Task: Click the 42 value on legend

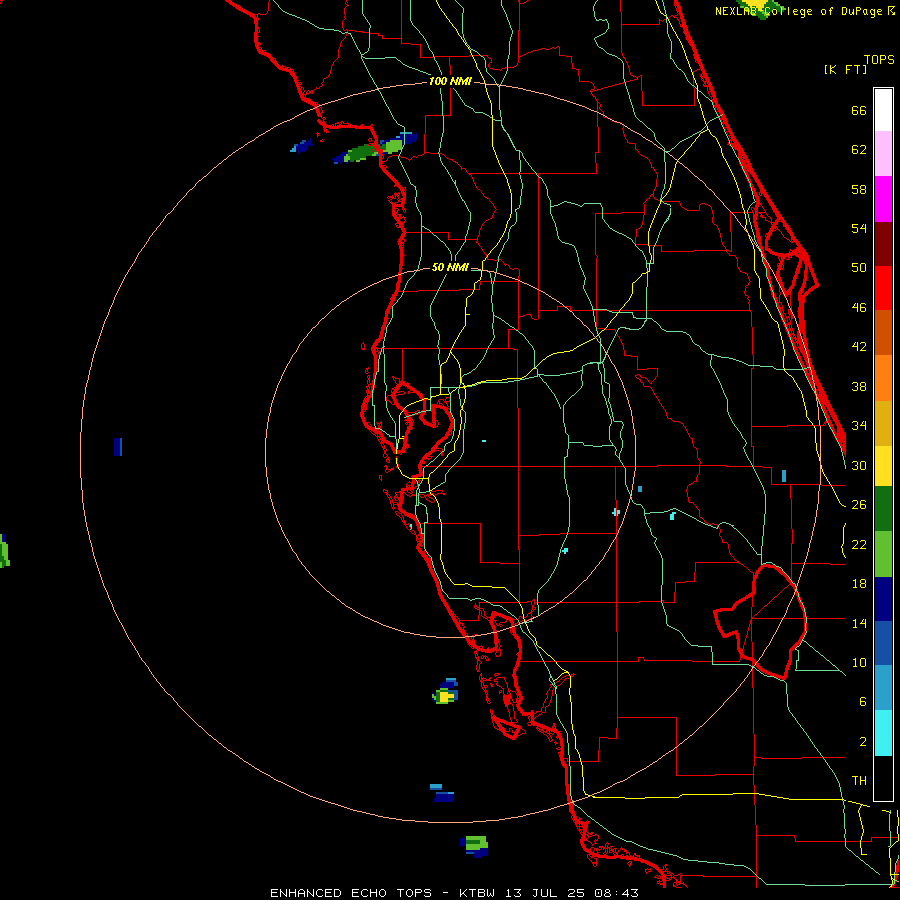Action: coord(859,347)
